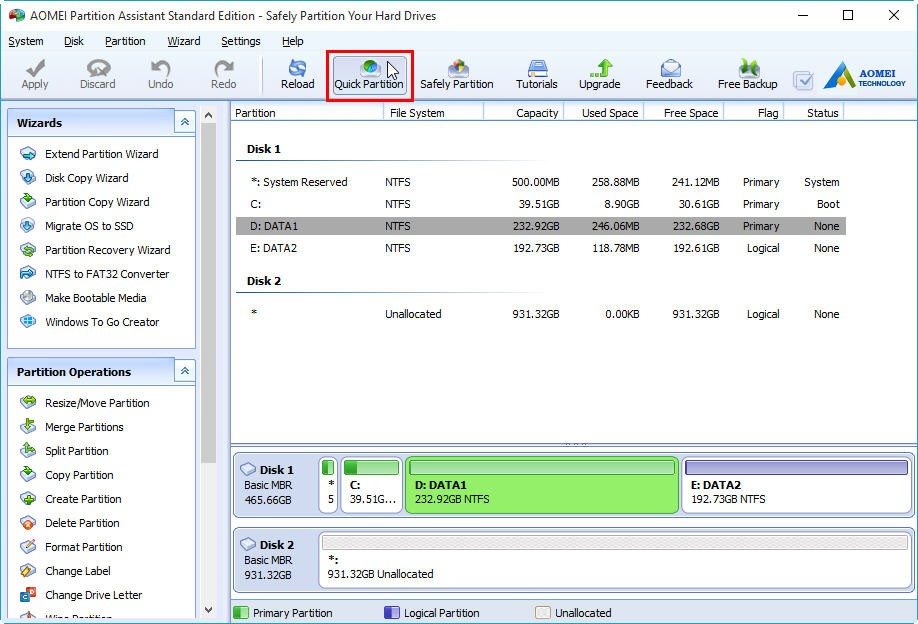Sort by the File System column header
Screen dimensions: 918x624
[x=433, y=112]
